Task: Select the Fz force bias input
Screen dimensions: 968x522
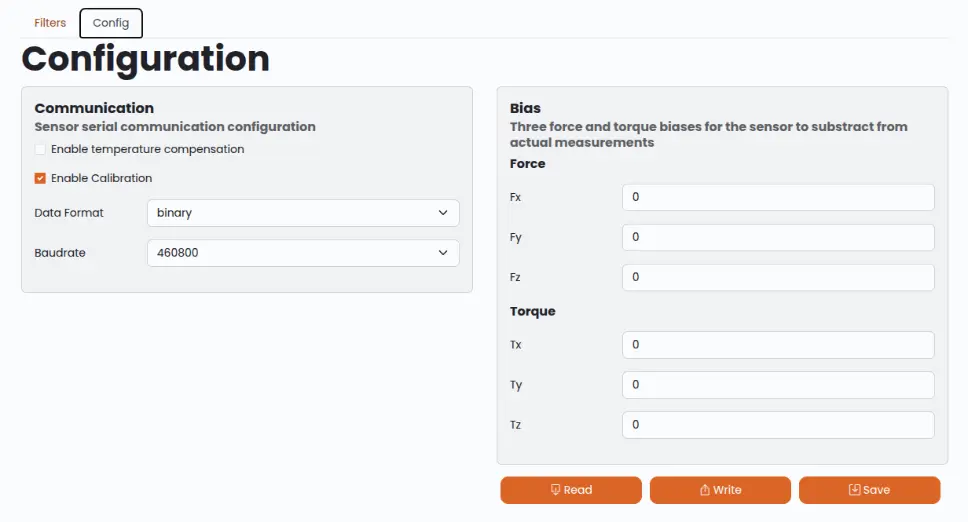Action: point(778,278)
